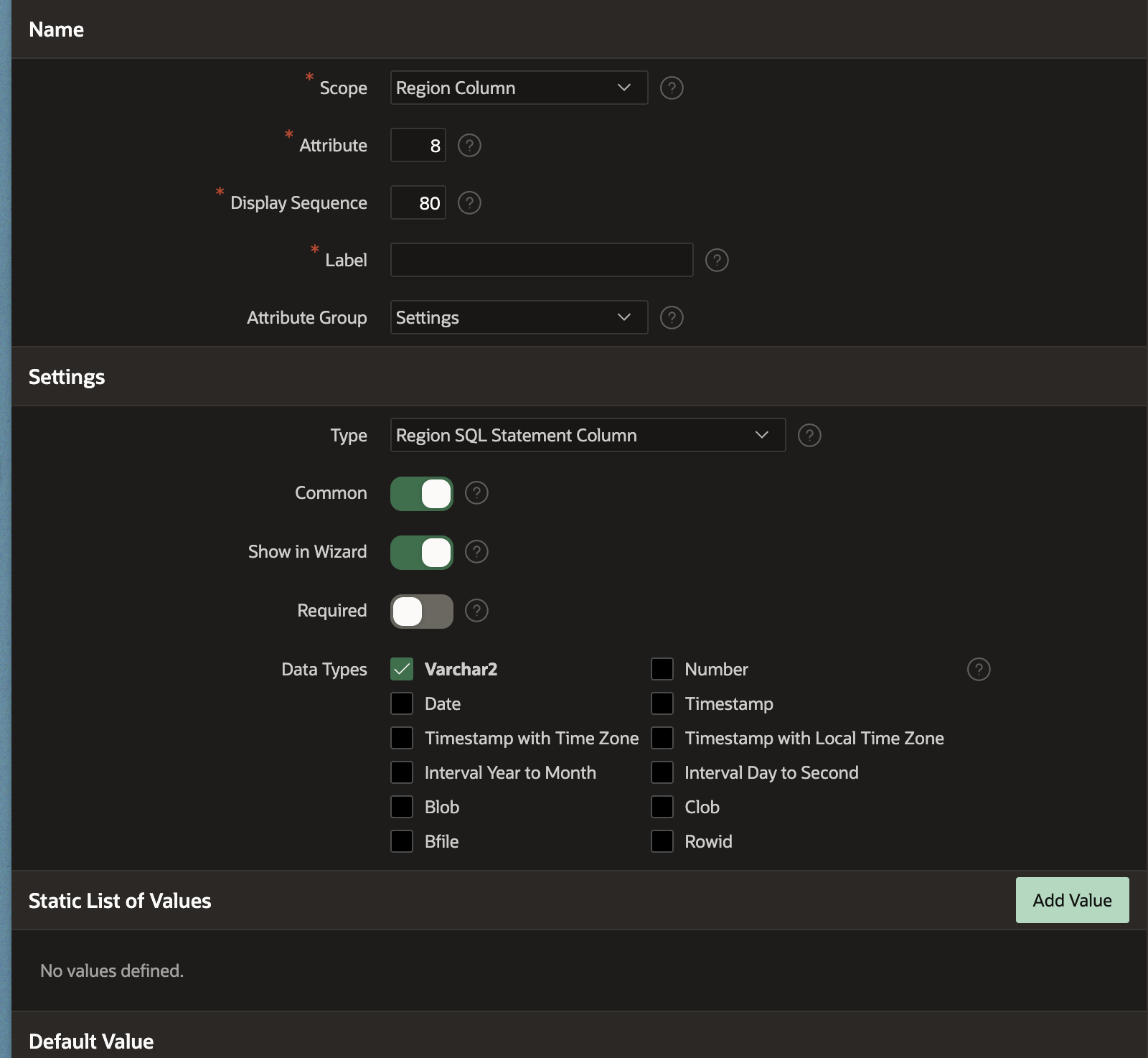The width and height of the screenshot is (1148, 1058).
Task: Open help for Data Types
Action: click(x=979, y=669)
